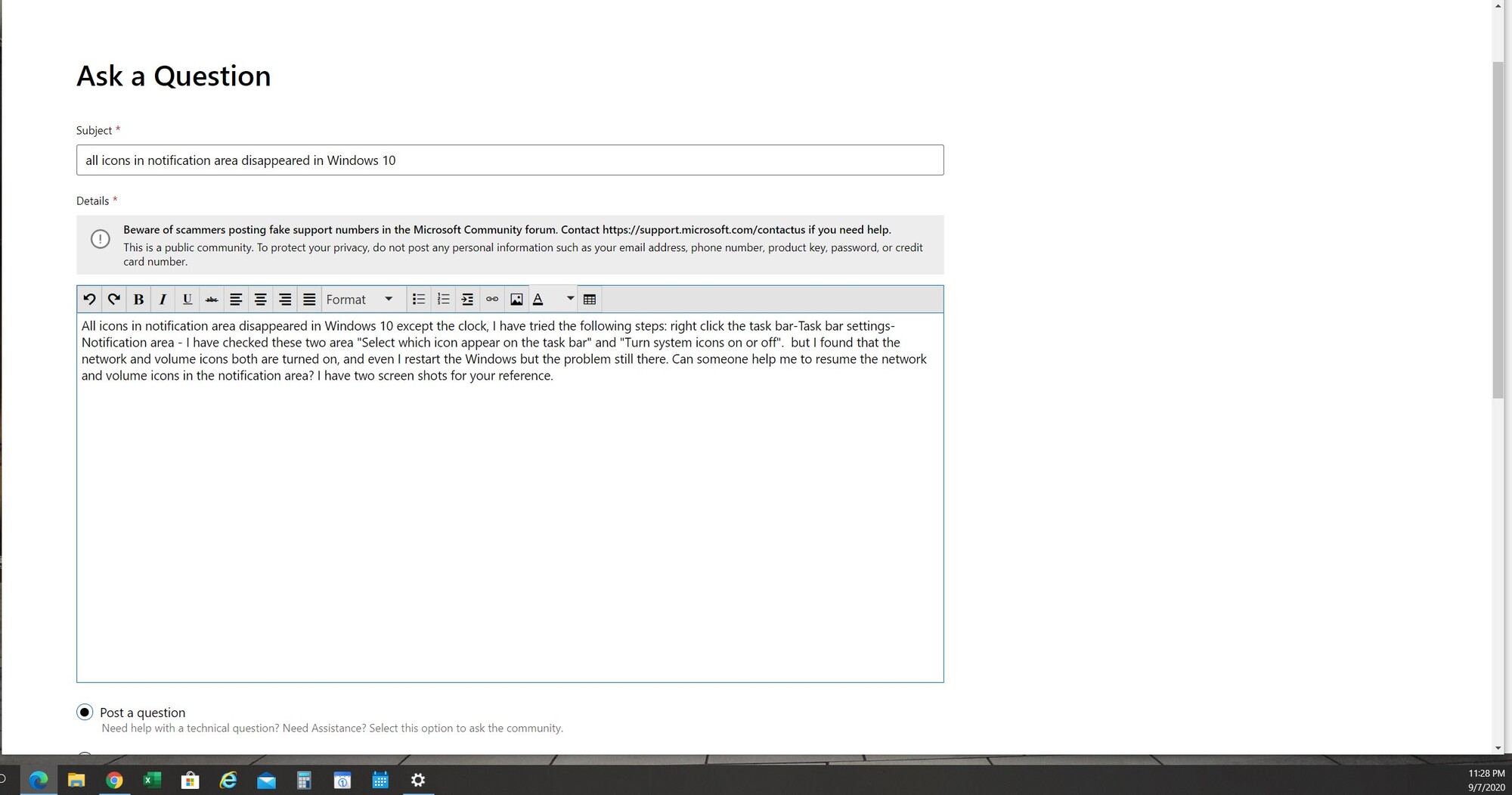Image resolution: width=1512 pixels, height=795 pixels.
Task: Click the Subject input field
Action: pos(510,160)
